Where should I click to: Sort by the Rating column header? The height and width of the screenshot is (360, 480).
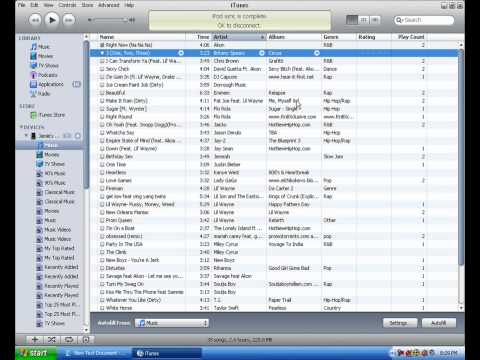[x=374, y=37]
